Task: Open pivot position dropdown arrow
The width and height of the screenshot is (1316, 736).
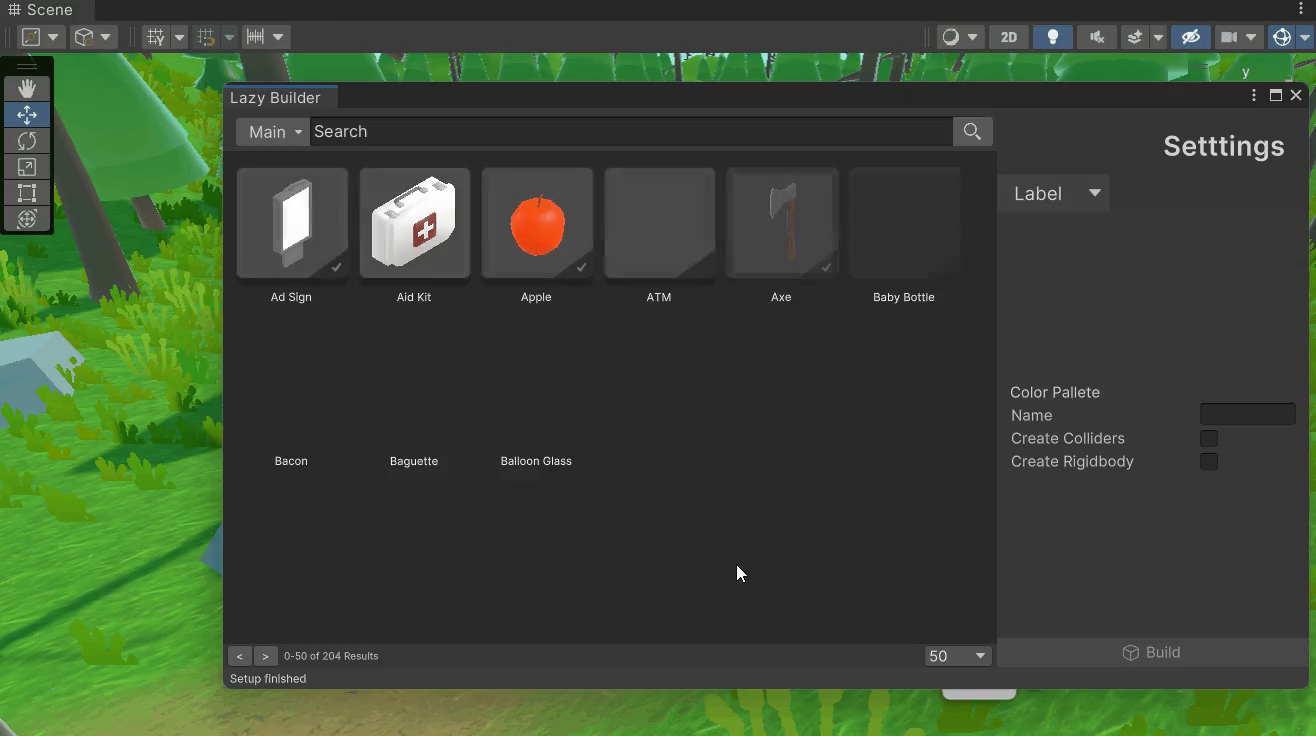Action: pyautogui.click(x=54, y=37)
